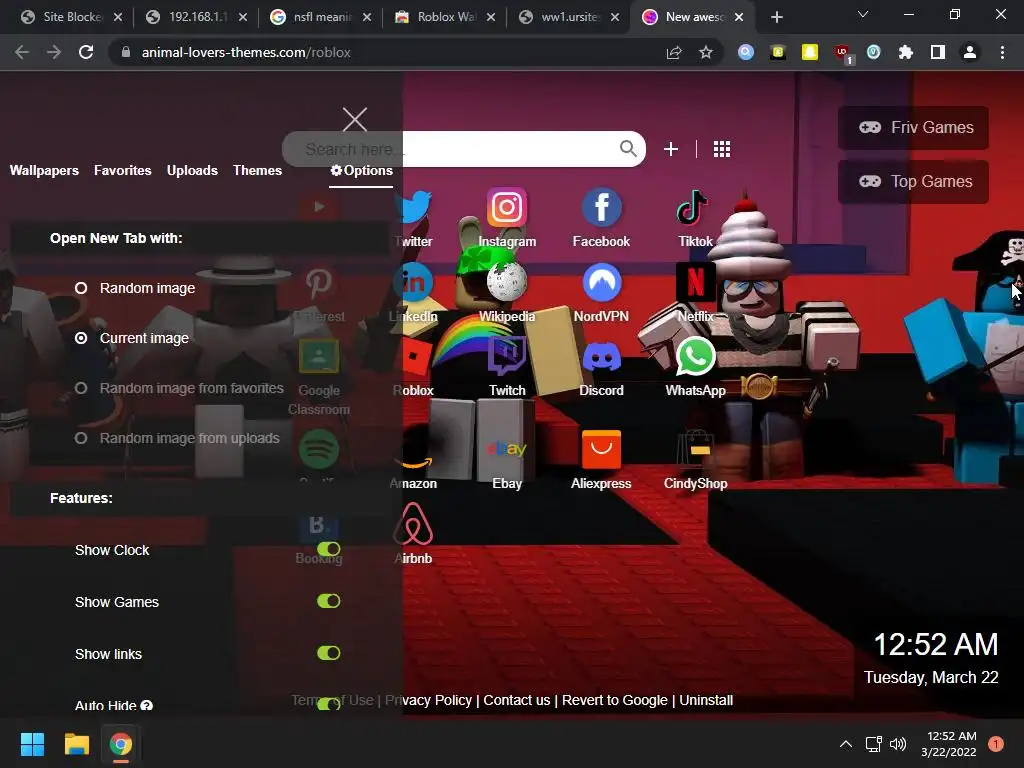Click the Chrome taskbar icon
Screen dimensions: 1024x768
tap(121, 744)
